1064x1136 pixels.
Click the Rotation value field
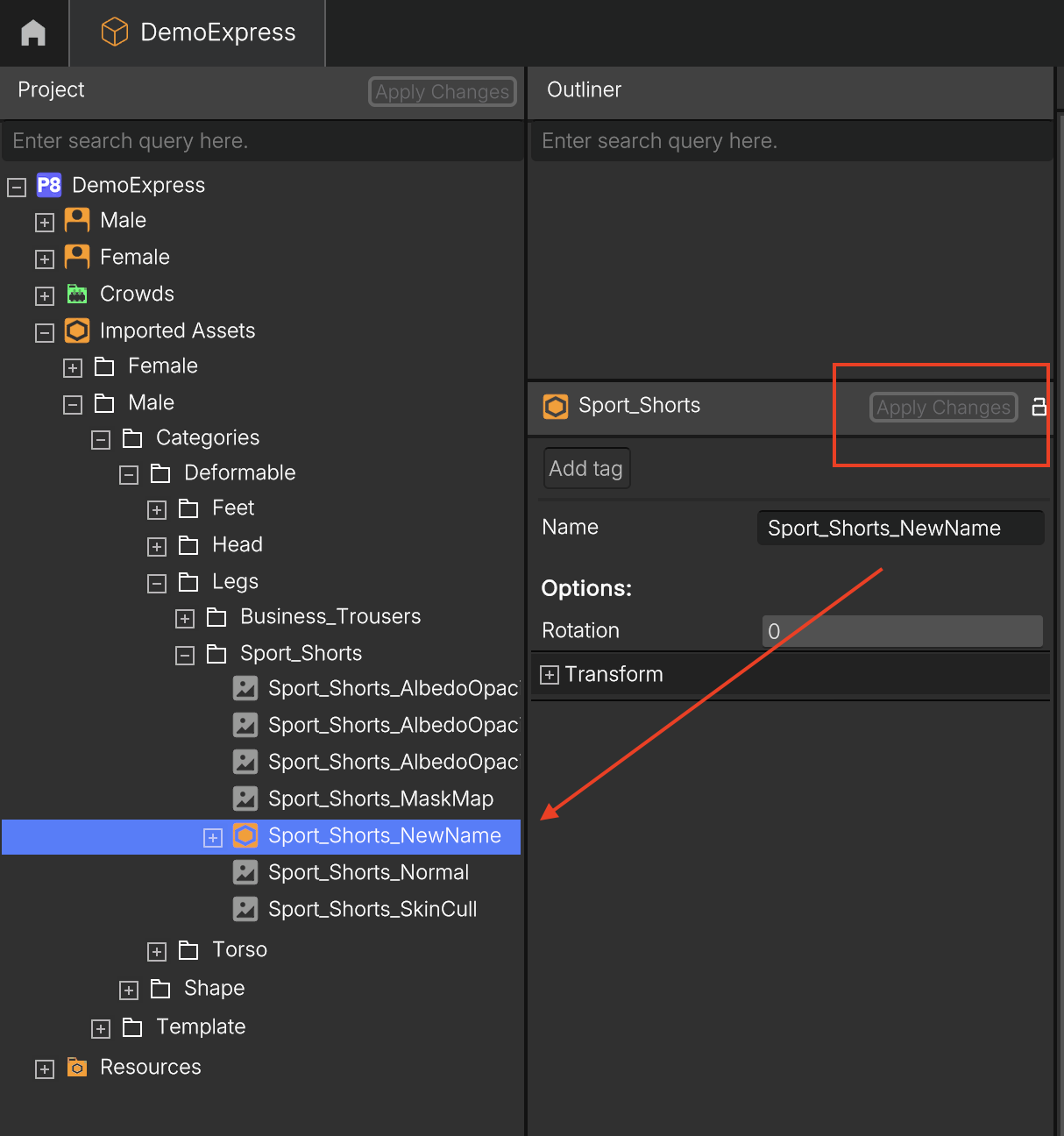[x=903, y=631]
